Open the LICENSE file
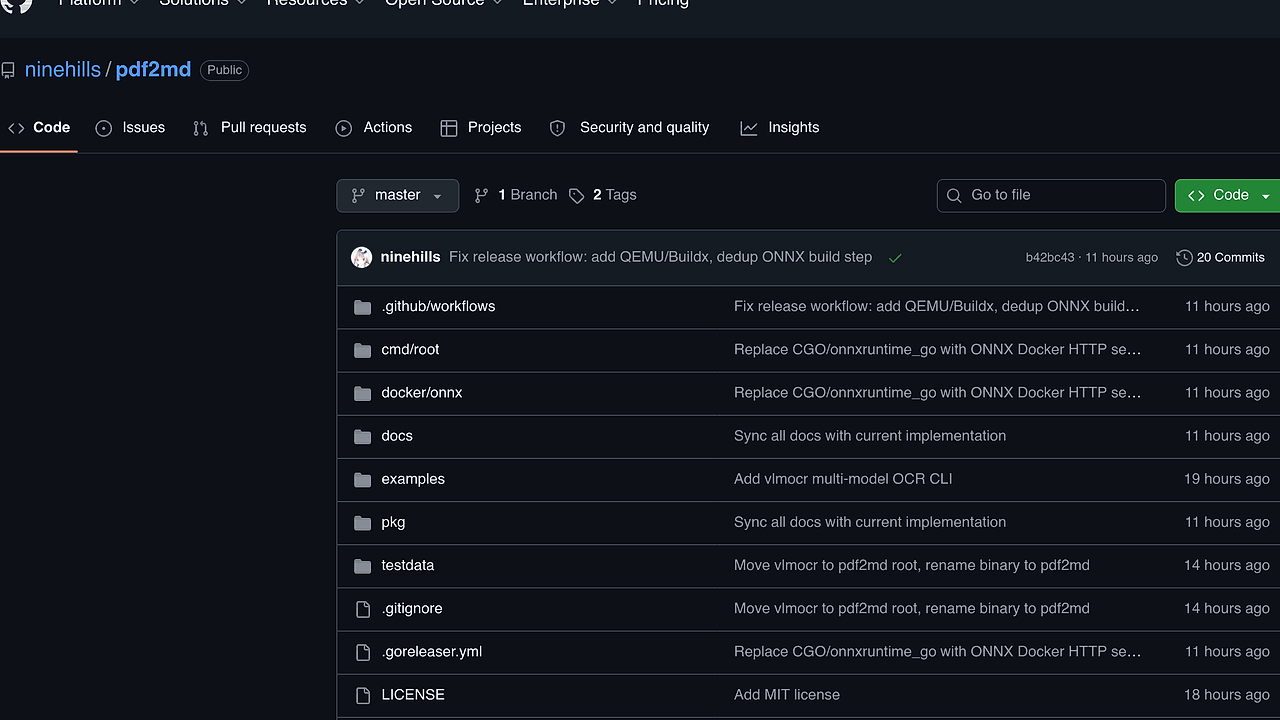The image size is (1280, 720). (x=413, y=694)
